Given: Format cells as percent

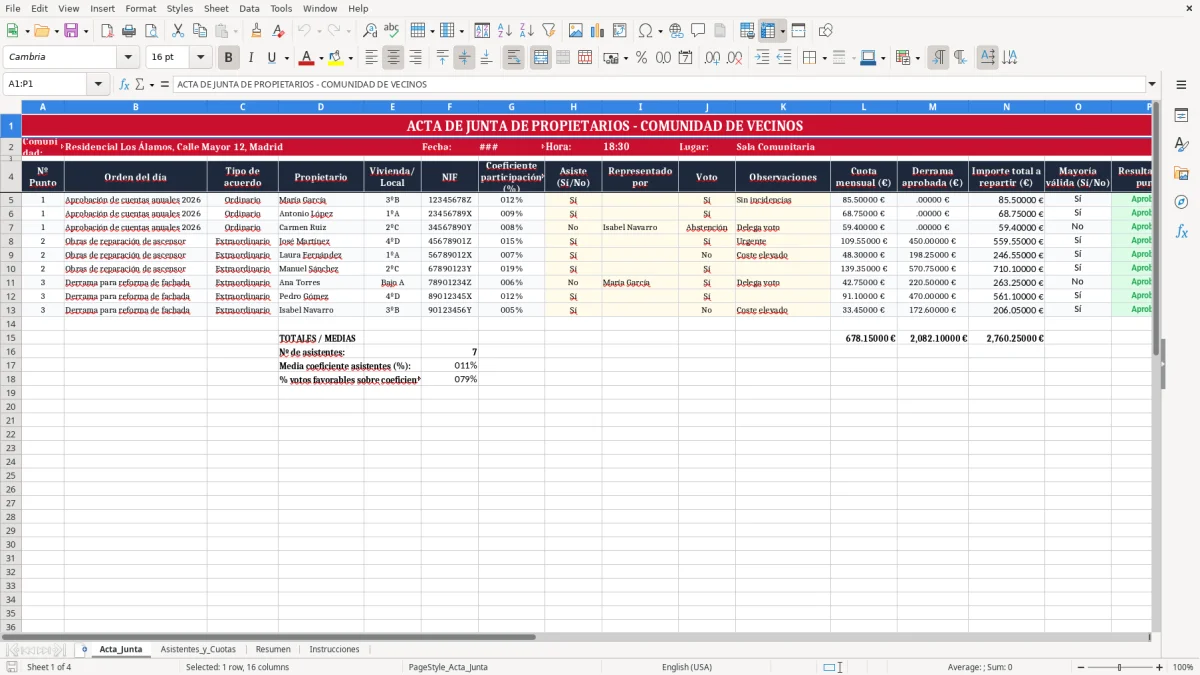Looking at the screenshot, I should tap(641, 58).
